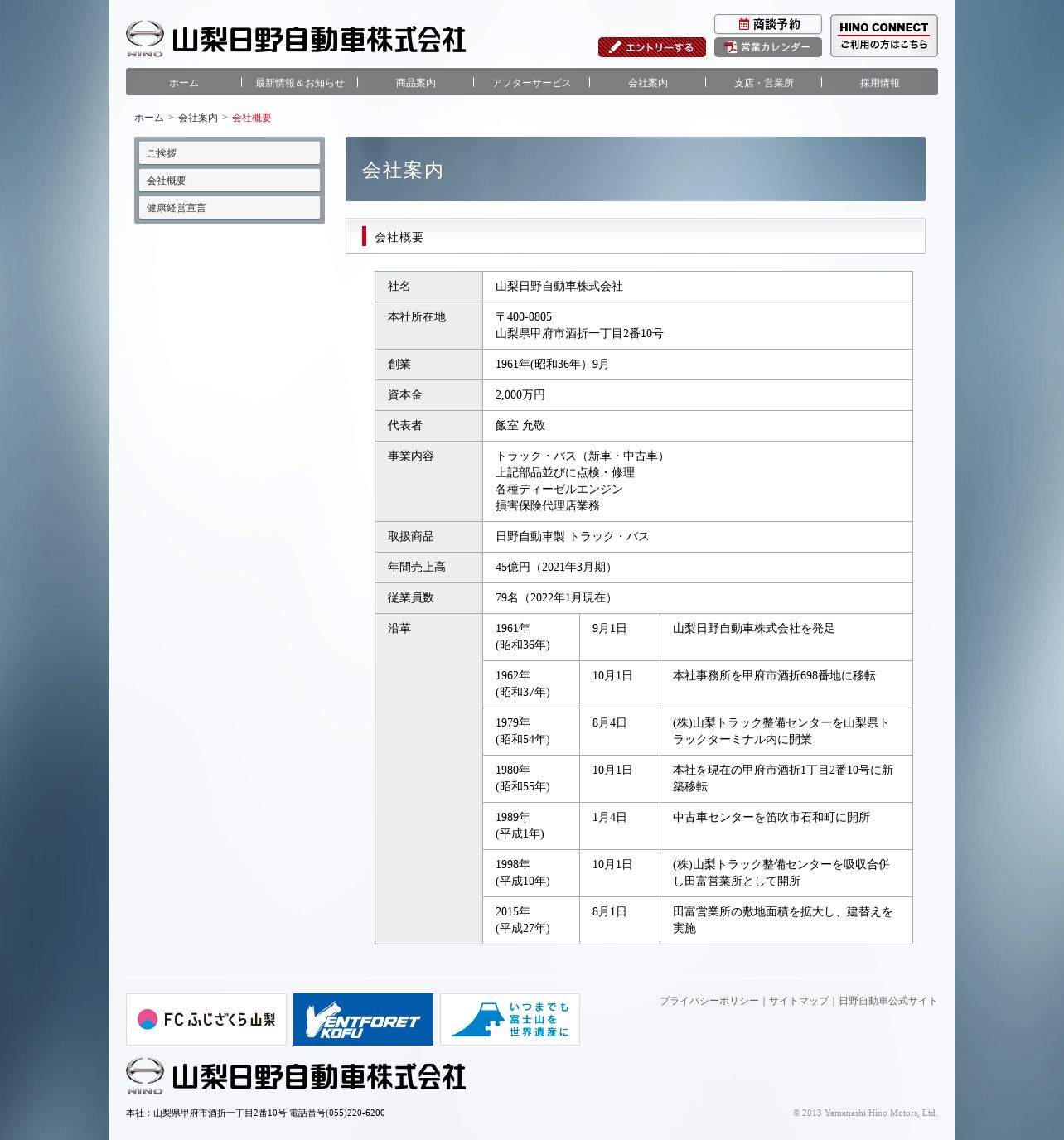Click the 79名（2022年1月現在）value
This screenshot has width=1064, height=1140.
[556, 597]
